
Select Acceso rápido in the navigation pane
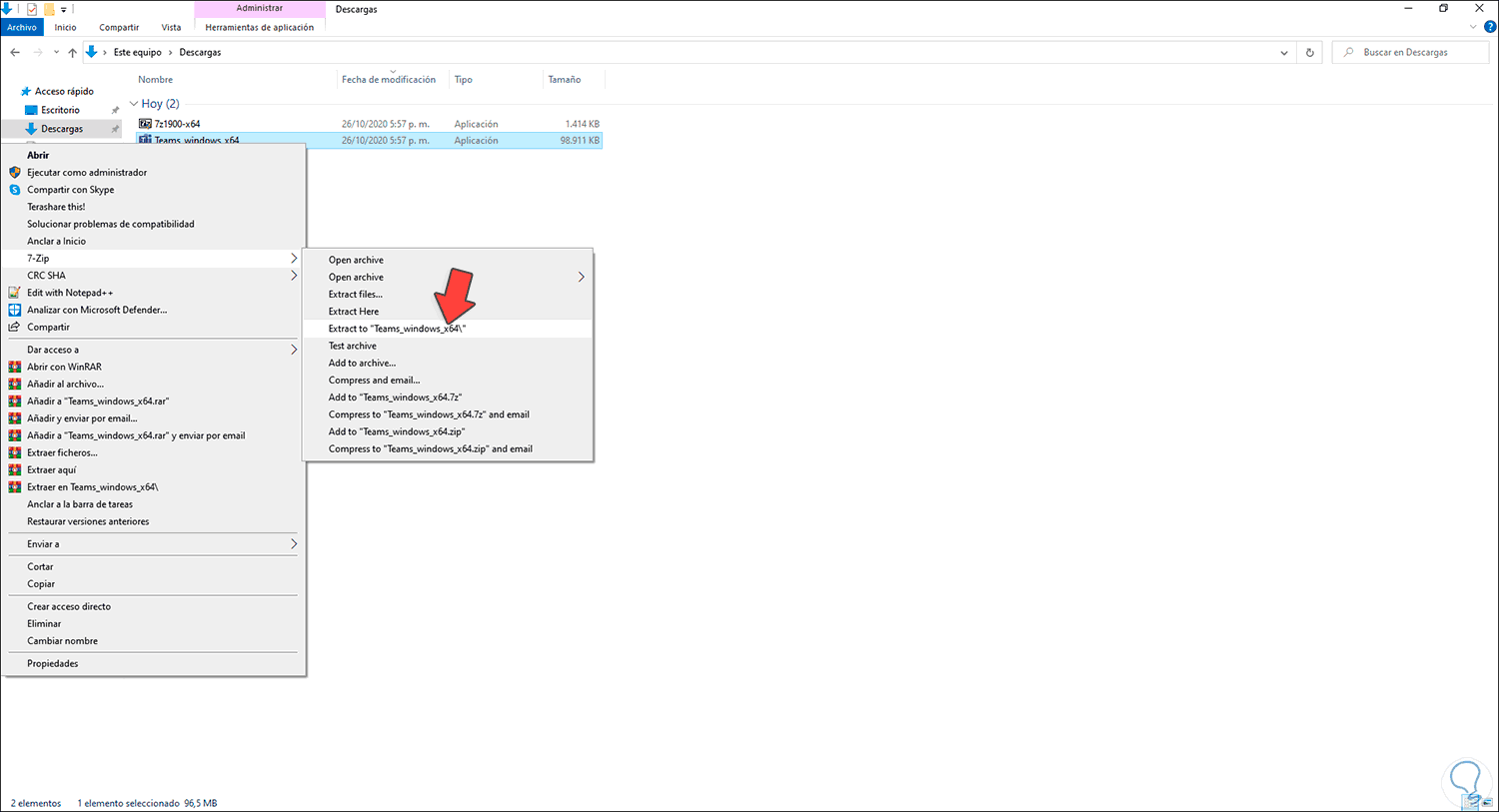point(64,91)
